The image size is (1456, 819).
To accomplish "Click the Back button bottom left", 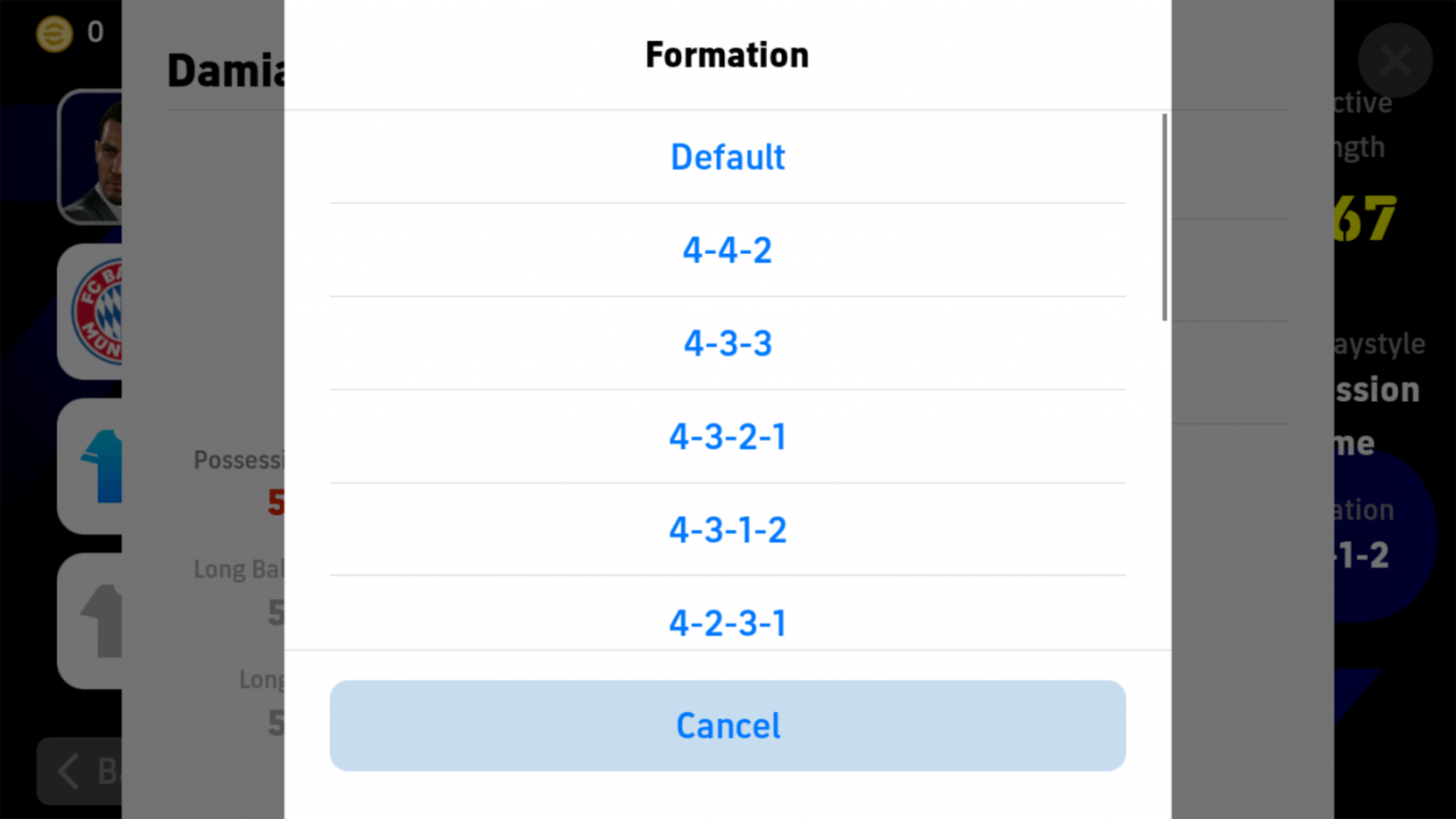I will click(95, 772).
